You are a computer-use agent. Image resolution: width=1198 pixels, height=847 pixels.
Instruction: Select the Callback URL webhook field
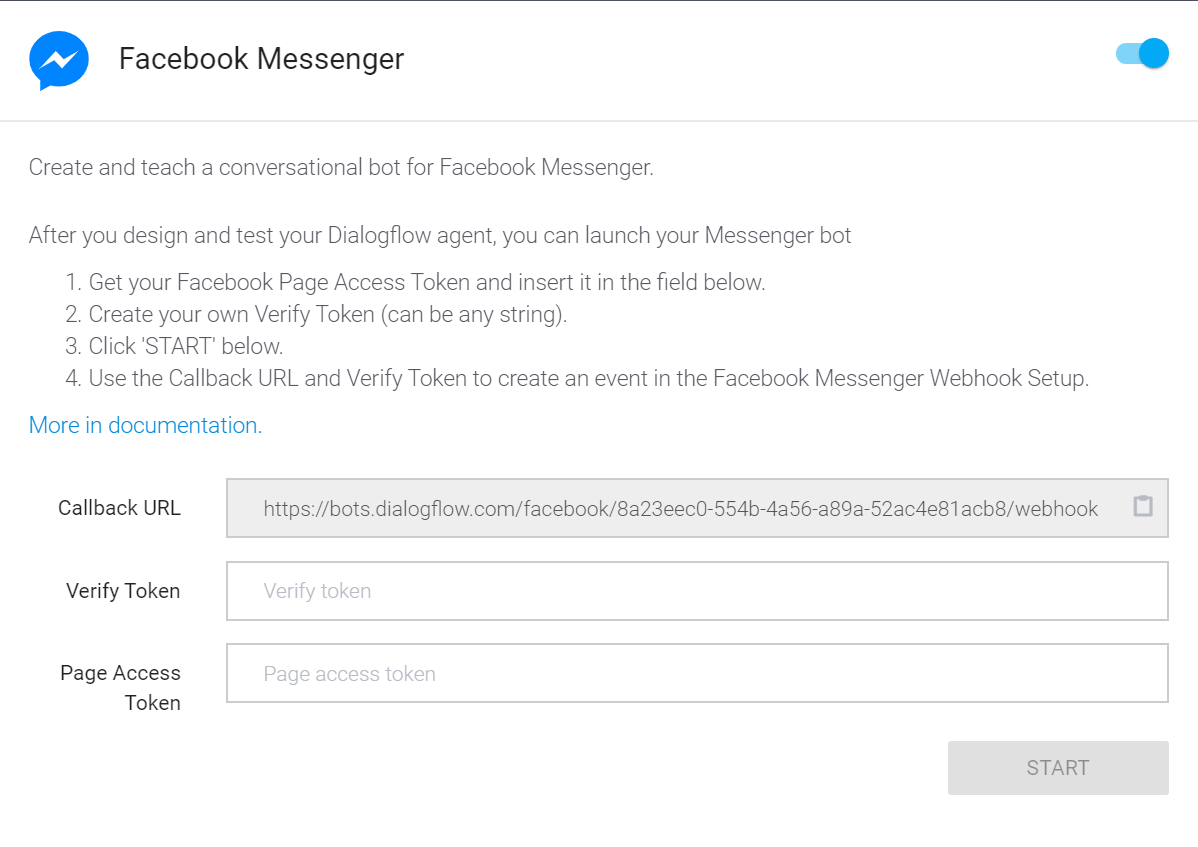(x=680, y=508)
